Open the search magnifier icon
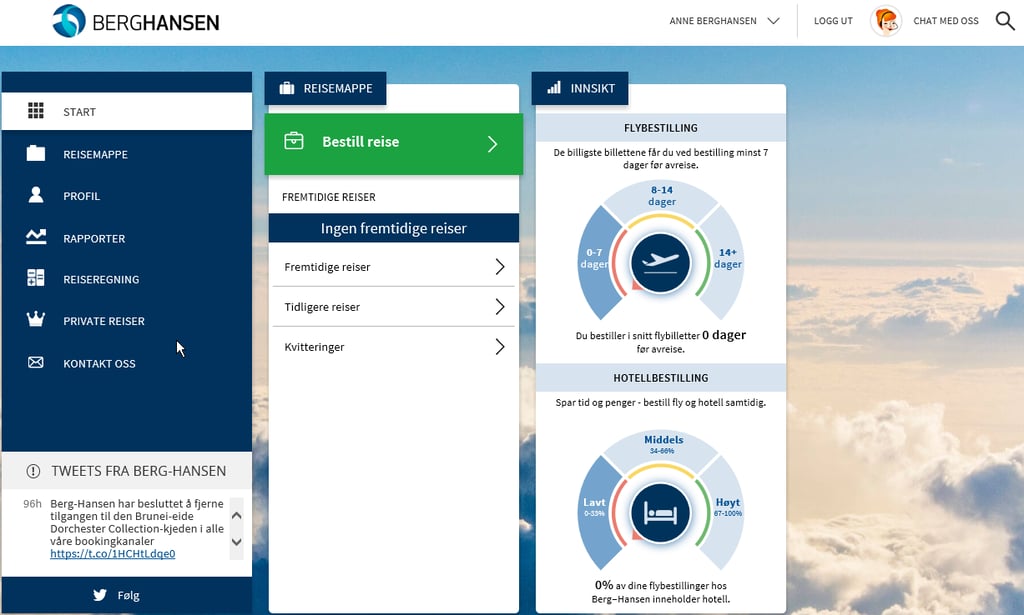This screenshot has height=615, width=1024. pyautogui.click(x=1004, y=21)
